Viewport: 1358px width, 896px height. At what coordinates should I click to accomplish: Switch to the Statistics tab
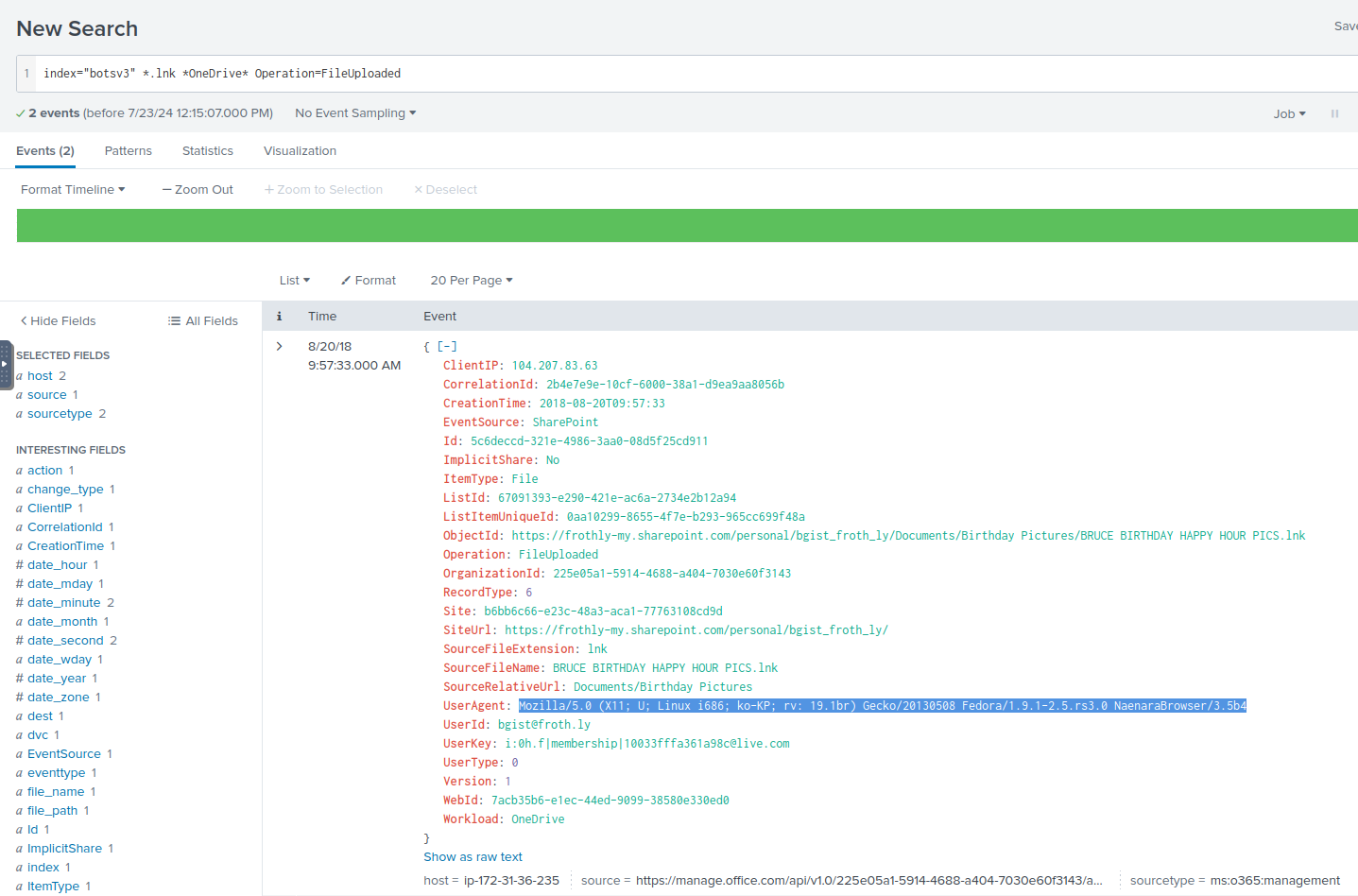tap(208, 151)
